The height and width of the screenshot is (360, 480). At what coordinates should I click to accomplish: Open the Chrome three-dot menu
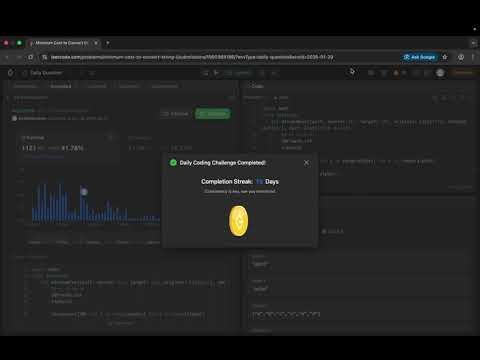(x=473, y=57)
